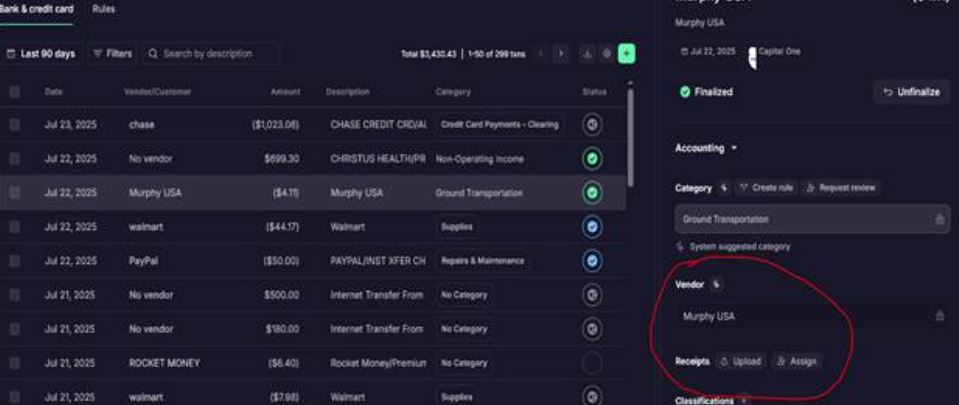Tick the checkbox for the Murphy USA row
Viewport: 959px width, 405px height.
pyautogui.click(x=15, y=193)
